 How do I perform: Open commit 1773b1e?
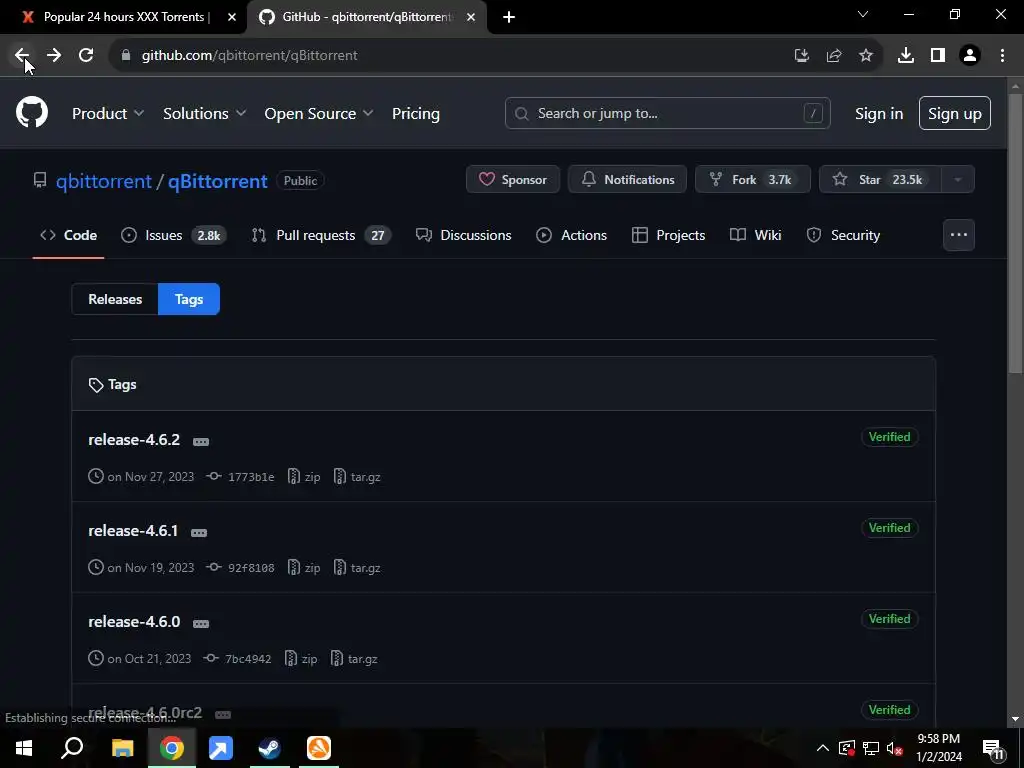251,477
